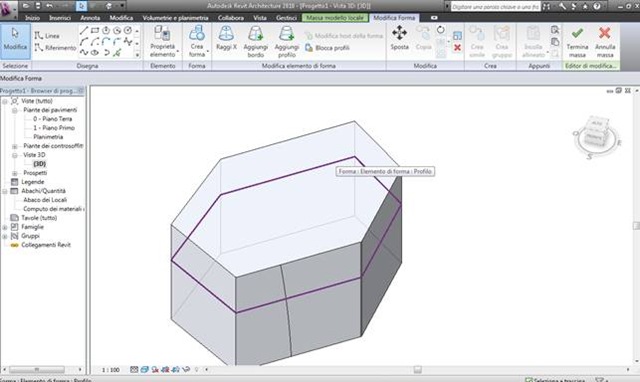Click the red Annulla massa cross
This screenshot has height=382, width=640.
point(604,33)
